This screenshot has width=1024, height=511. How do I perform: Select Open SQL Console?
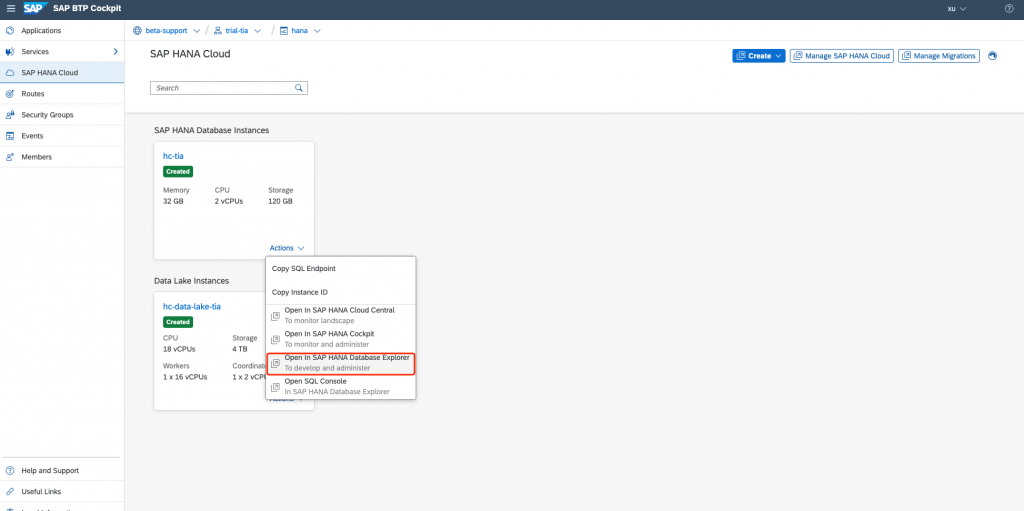click(340, 386)
